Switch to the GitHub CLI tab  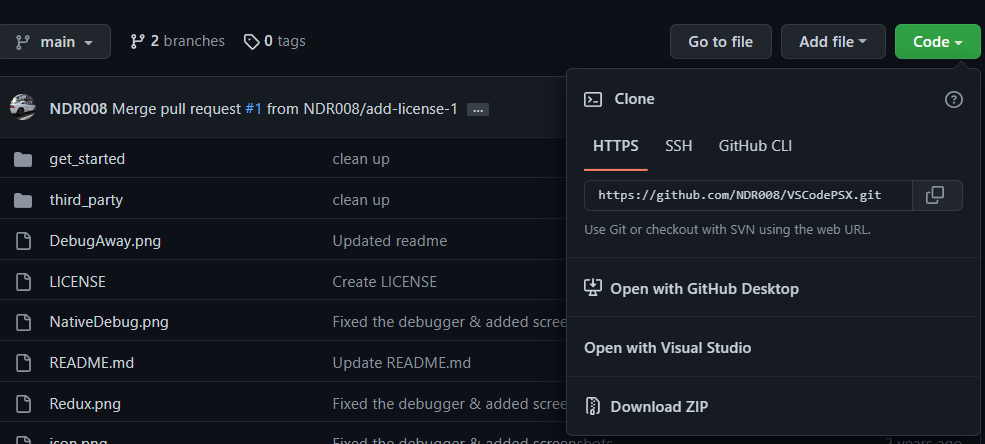(755, 146)
